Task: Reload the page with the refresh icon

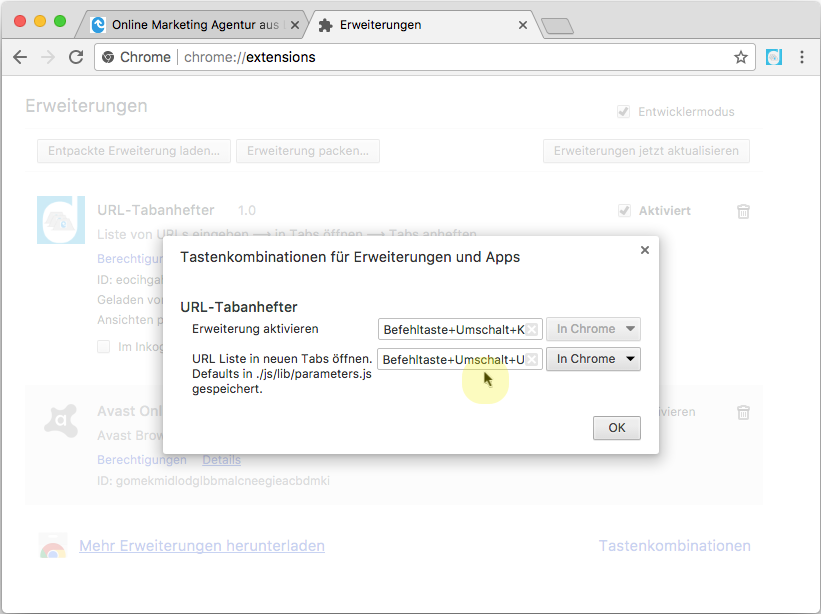Action: click(x=76, y=57)
